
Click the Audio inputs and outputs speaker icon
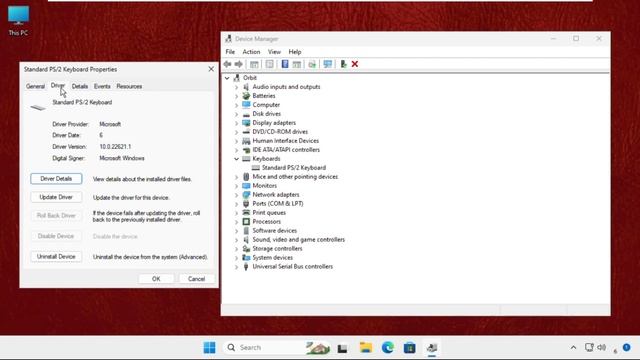[x=246, y=87]
